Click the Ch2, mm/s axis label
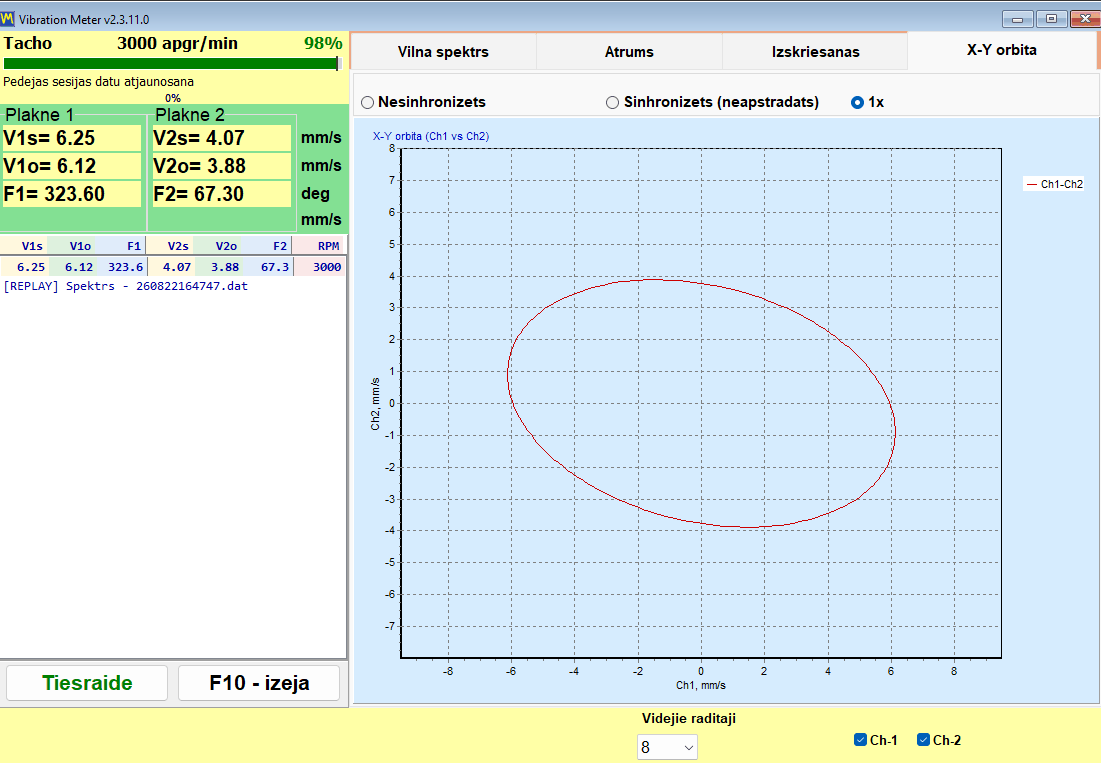This screenshot has width=1101, height=763. 375,404
